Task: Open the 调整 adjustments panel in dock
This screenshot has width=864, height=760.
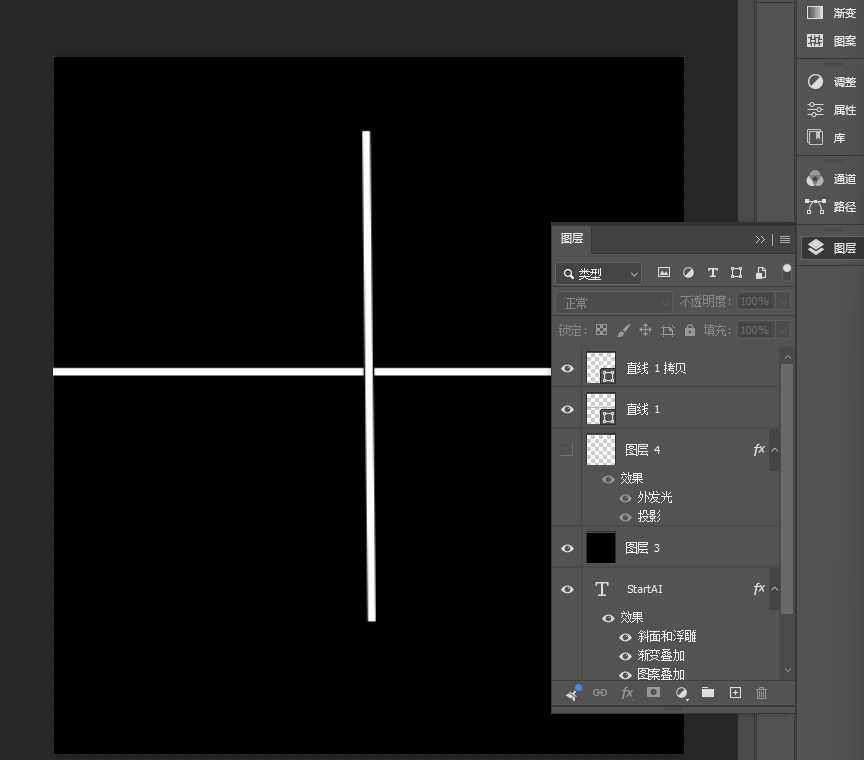Action: (x=831, y=82)
